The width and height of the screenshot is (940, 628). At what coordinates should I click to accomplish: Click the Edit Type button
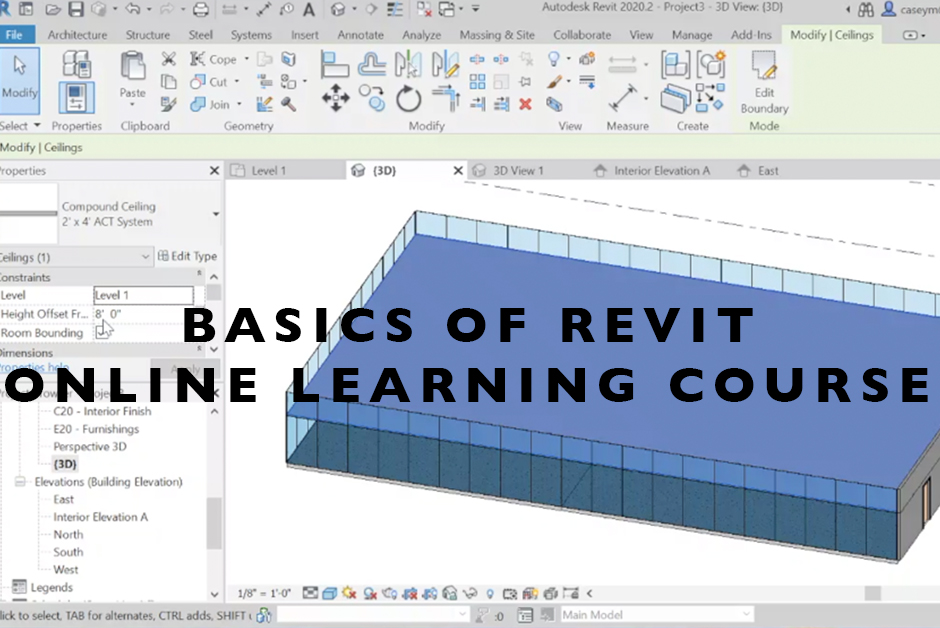coord(187,256)
